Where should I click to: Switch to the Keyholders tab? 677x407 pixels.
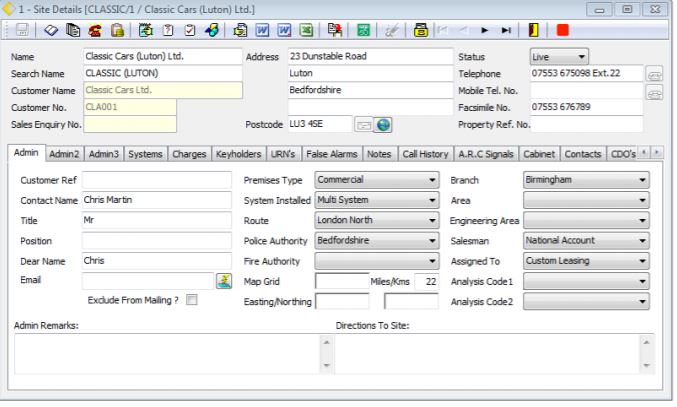[239, 155]
